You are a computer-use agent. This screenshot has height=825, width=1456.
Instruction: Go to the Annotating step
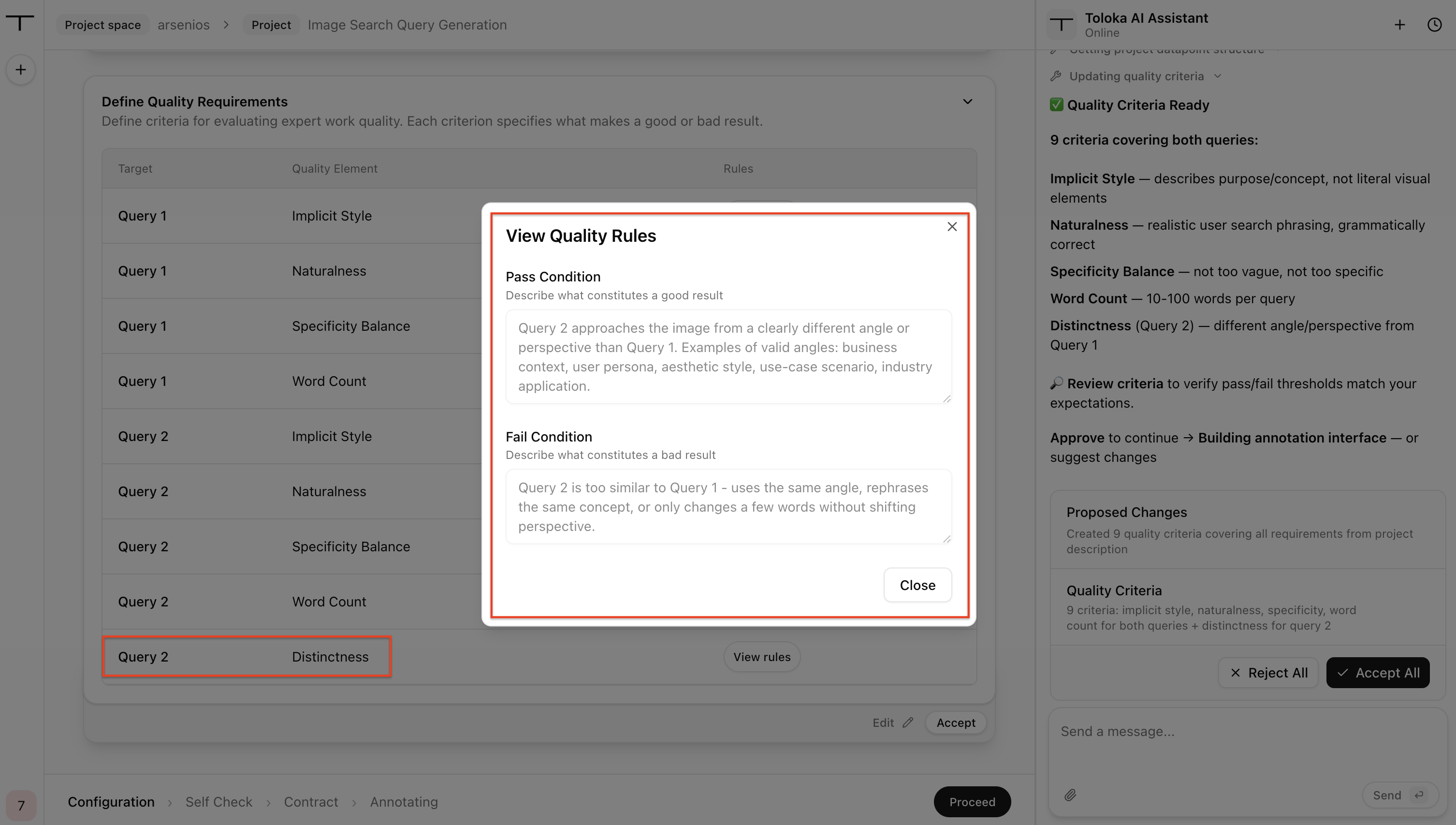[404, 802]
